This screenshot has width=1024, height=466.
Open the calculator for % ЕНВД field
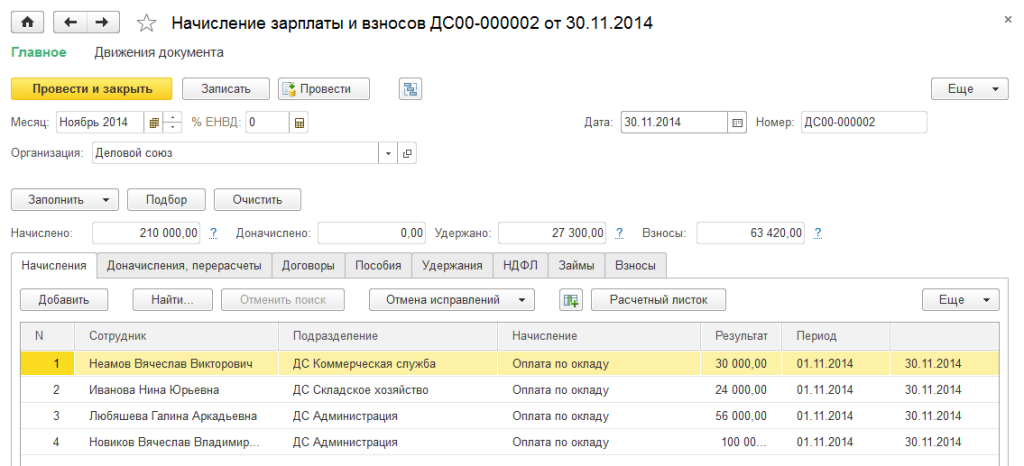(x=298, y=122)
